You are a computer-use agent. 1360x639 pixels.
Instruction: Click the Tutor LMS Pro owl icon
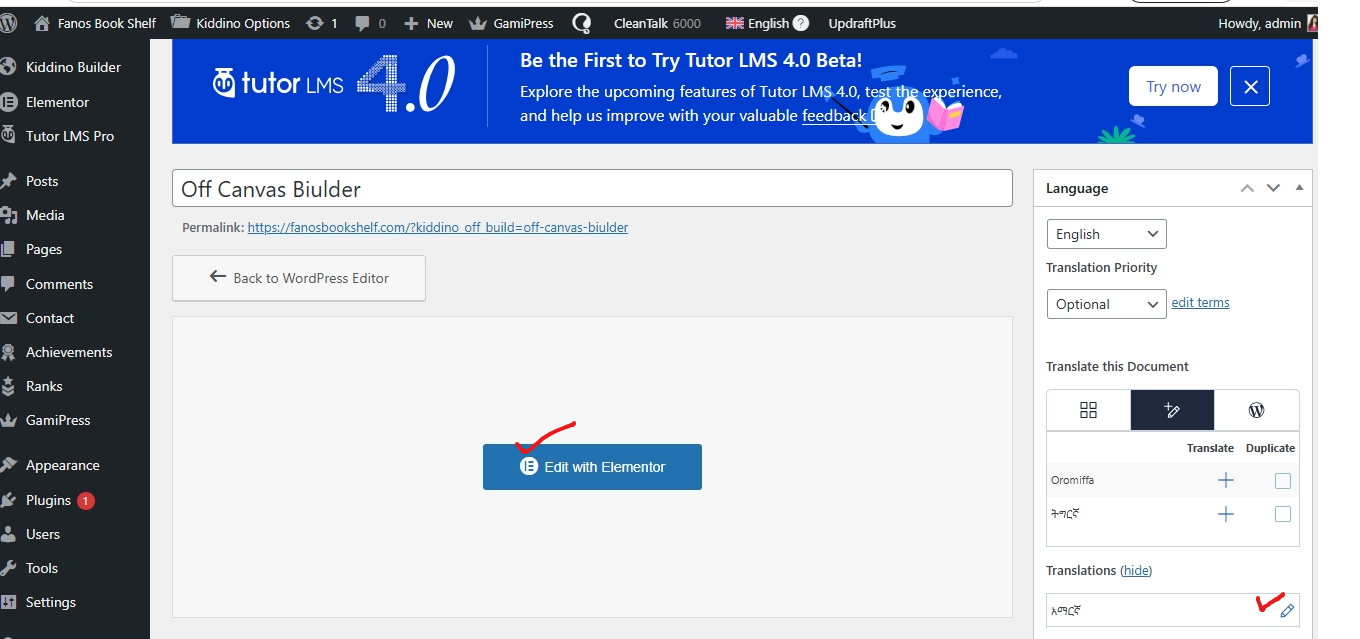pos(8,136)
